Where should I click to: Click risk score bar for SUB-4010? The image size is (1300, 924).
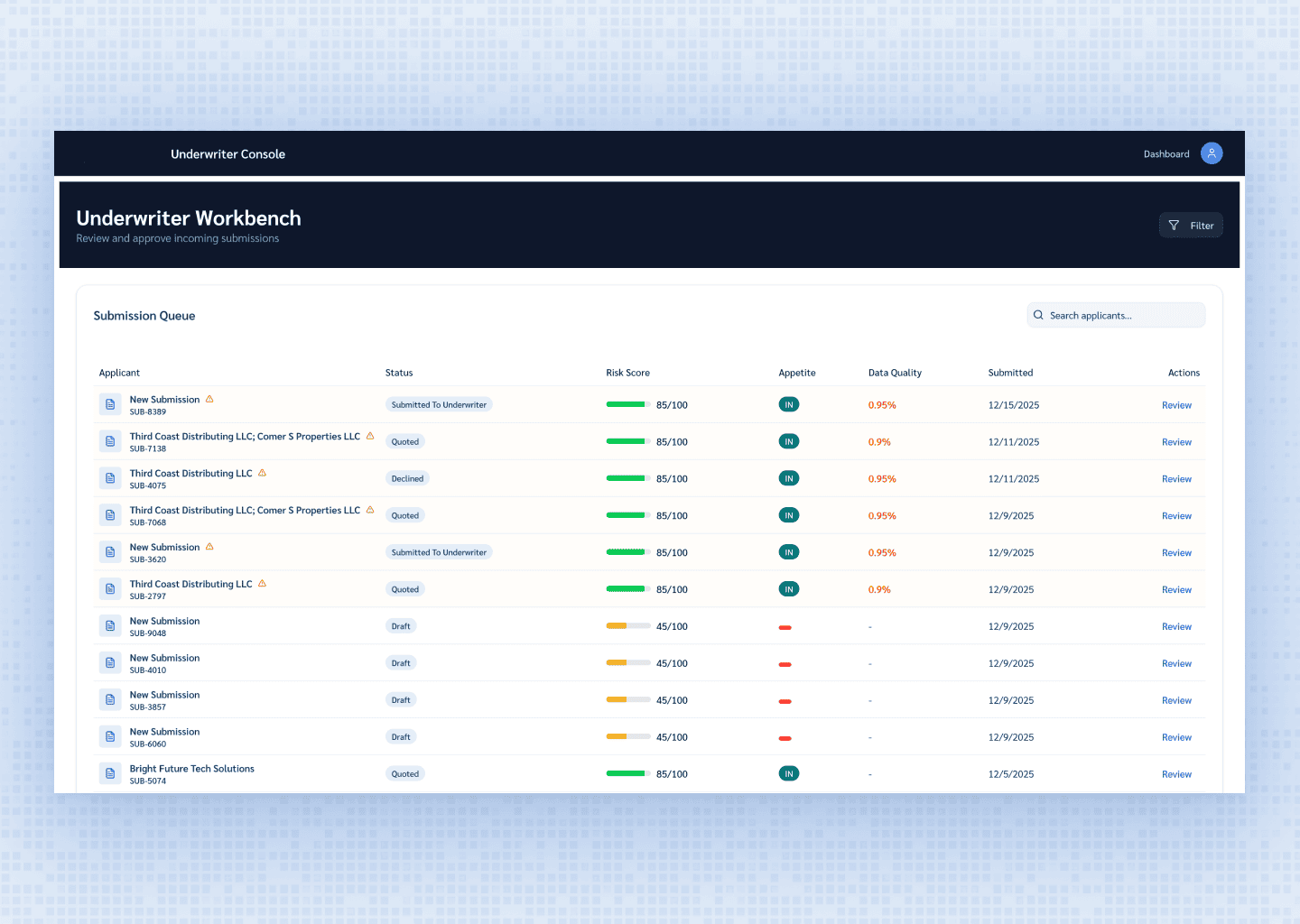[627, 663]
